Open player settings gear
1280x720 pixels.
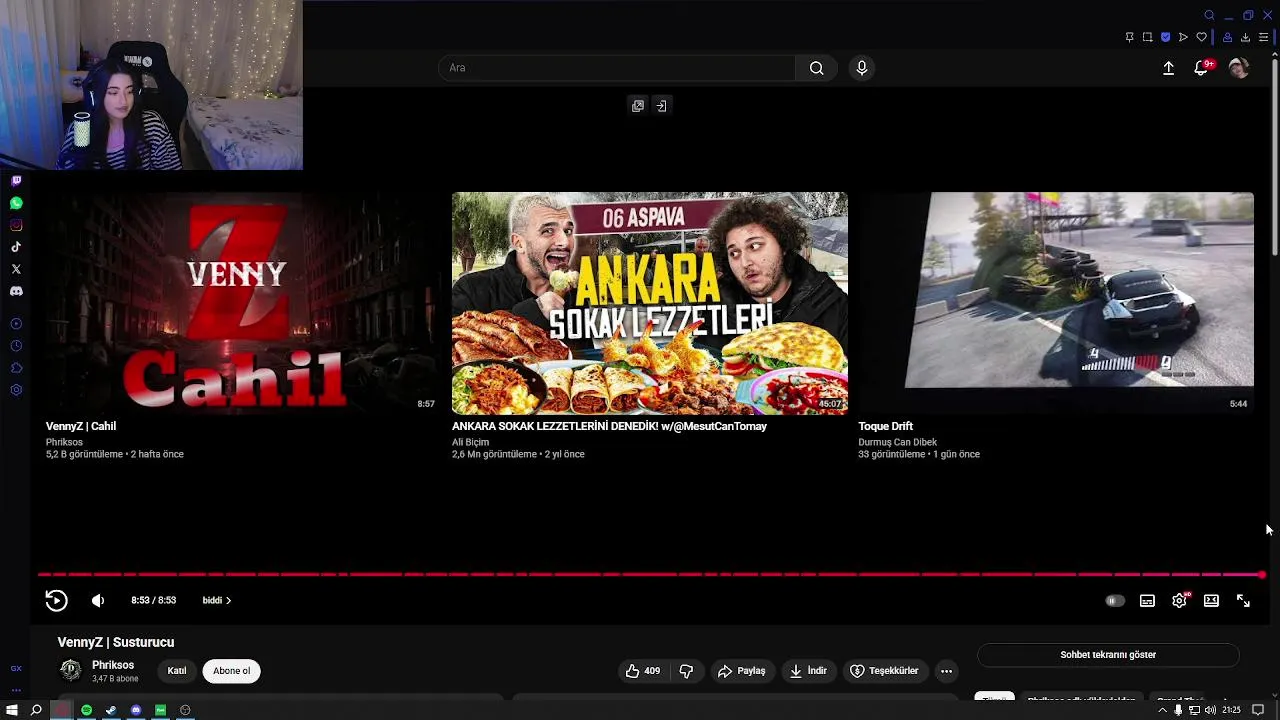click(1179, 601)
